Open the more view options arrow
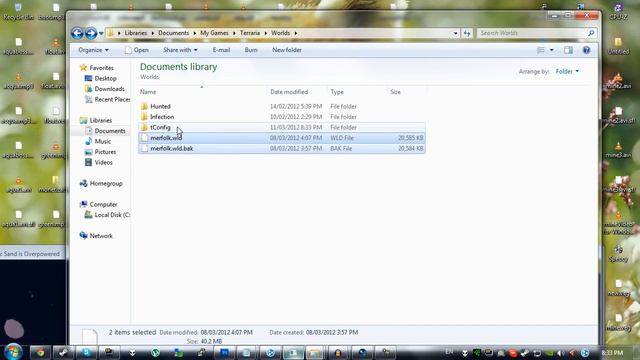This screenshot has width=640, height=360. 552,50
